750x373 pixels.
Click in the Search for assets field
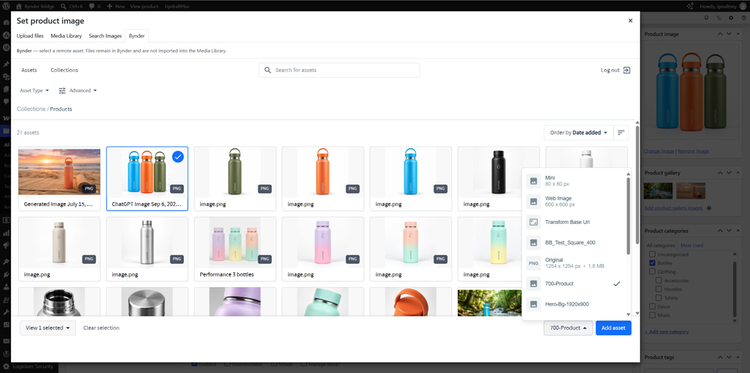click(339, 70)
